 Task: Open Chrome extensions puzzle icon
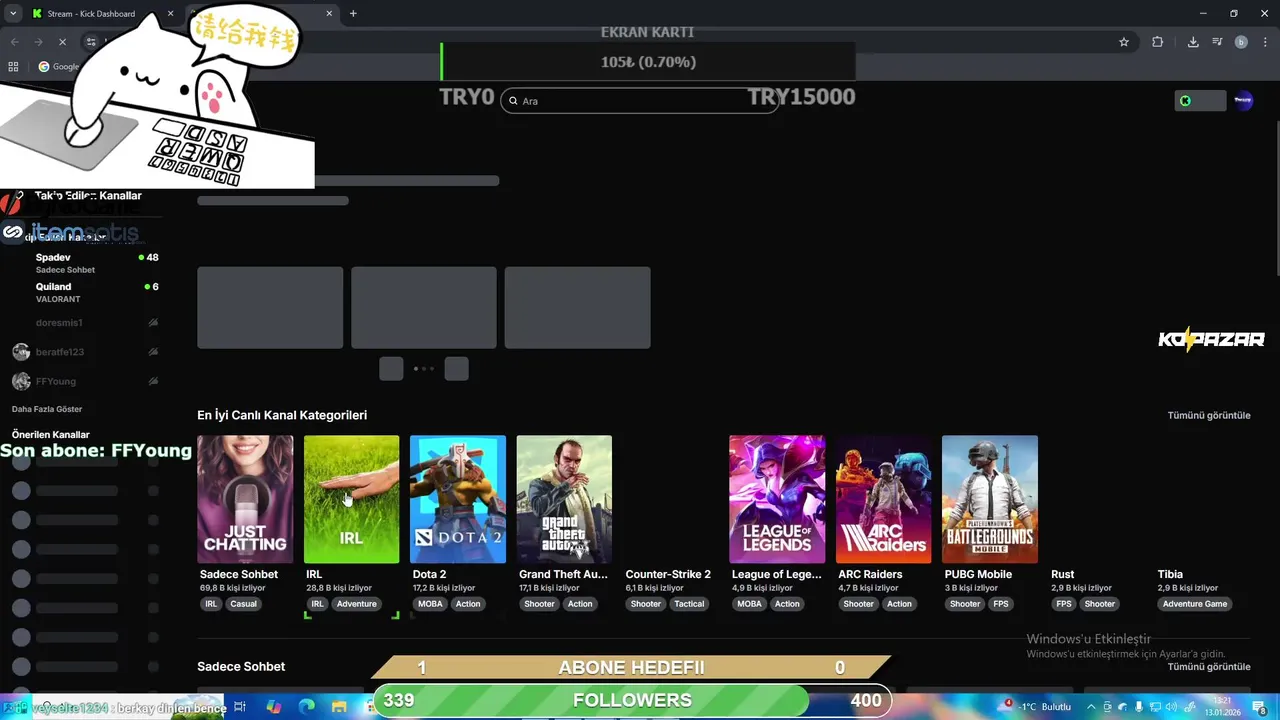tap(1158, 42)
